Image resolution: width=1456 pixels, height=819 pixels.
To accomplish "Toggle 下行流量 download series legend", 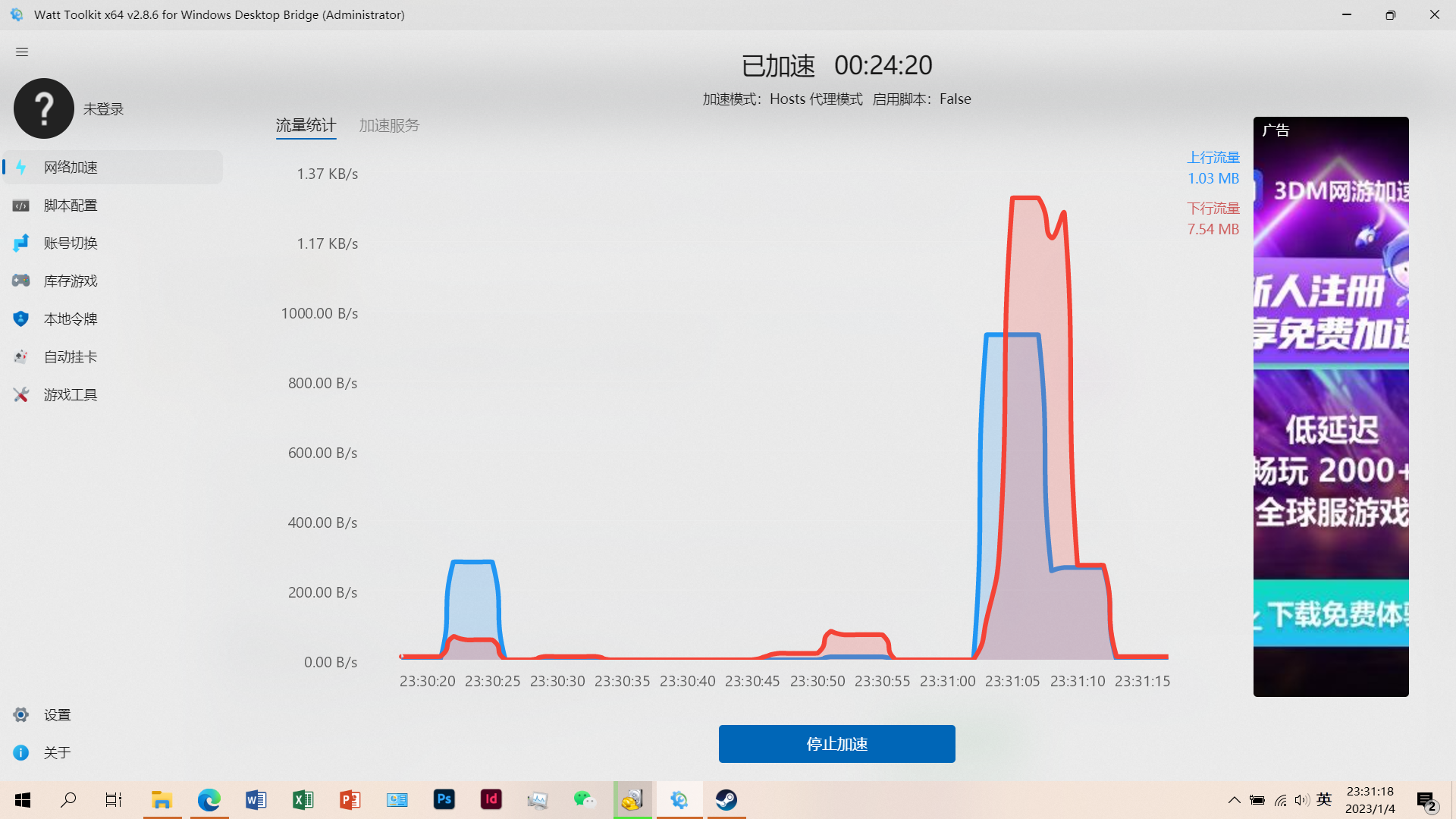I will click(x=1213, y=208).
